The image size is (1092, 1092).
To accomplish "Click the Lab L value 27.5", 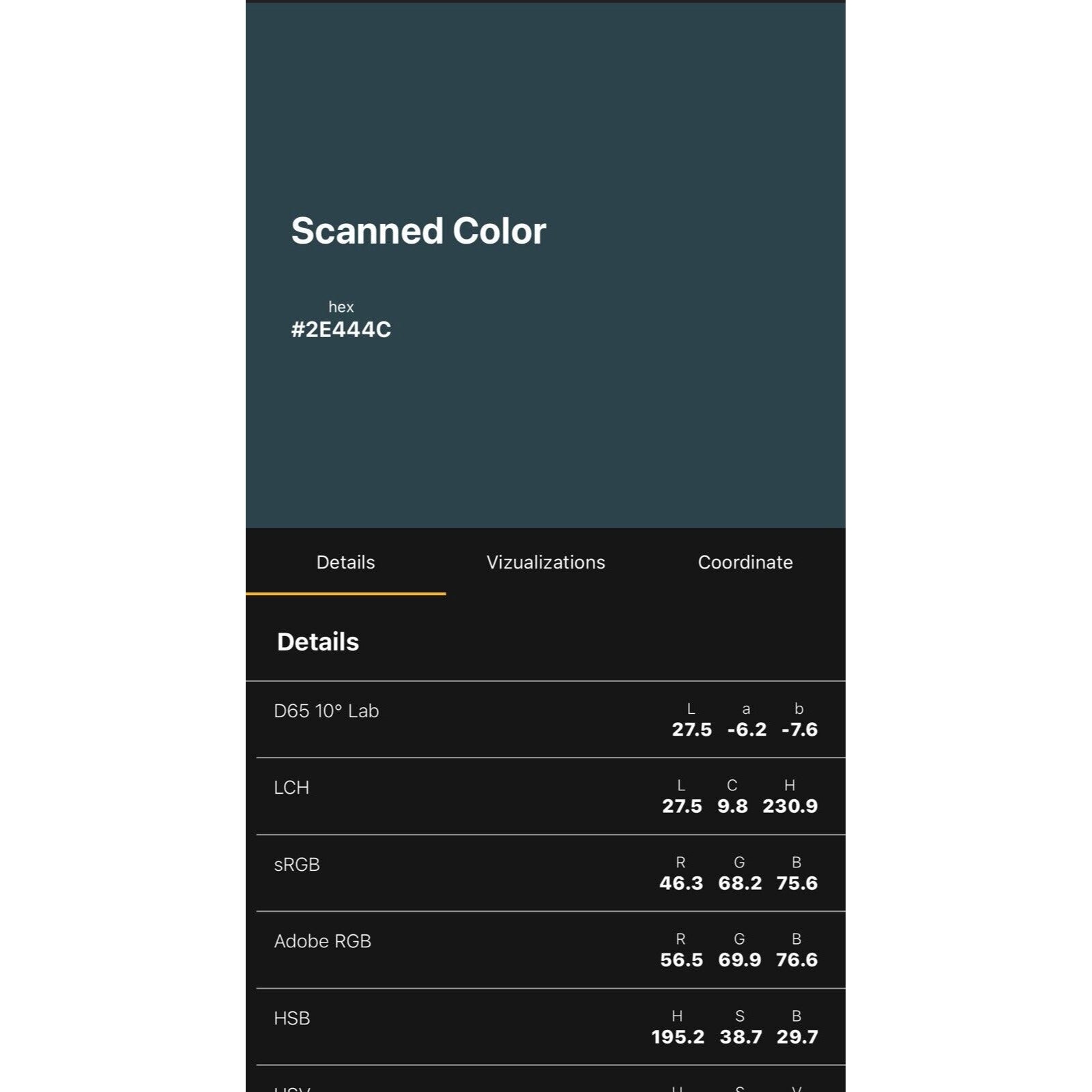I will (691, 730).
